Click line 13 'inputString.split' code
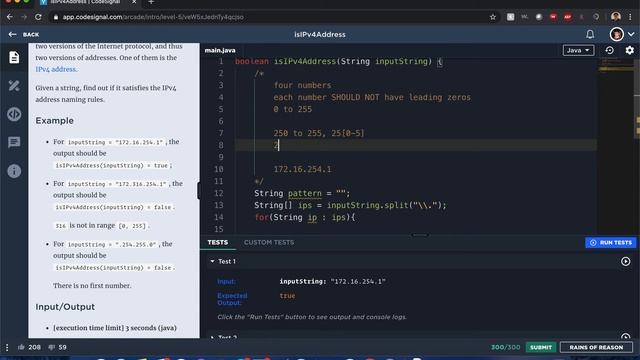 pos(387,205)
